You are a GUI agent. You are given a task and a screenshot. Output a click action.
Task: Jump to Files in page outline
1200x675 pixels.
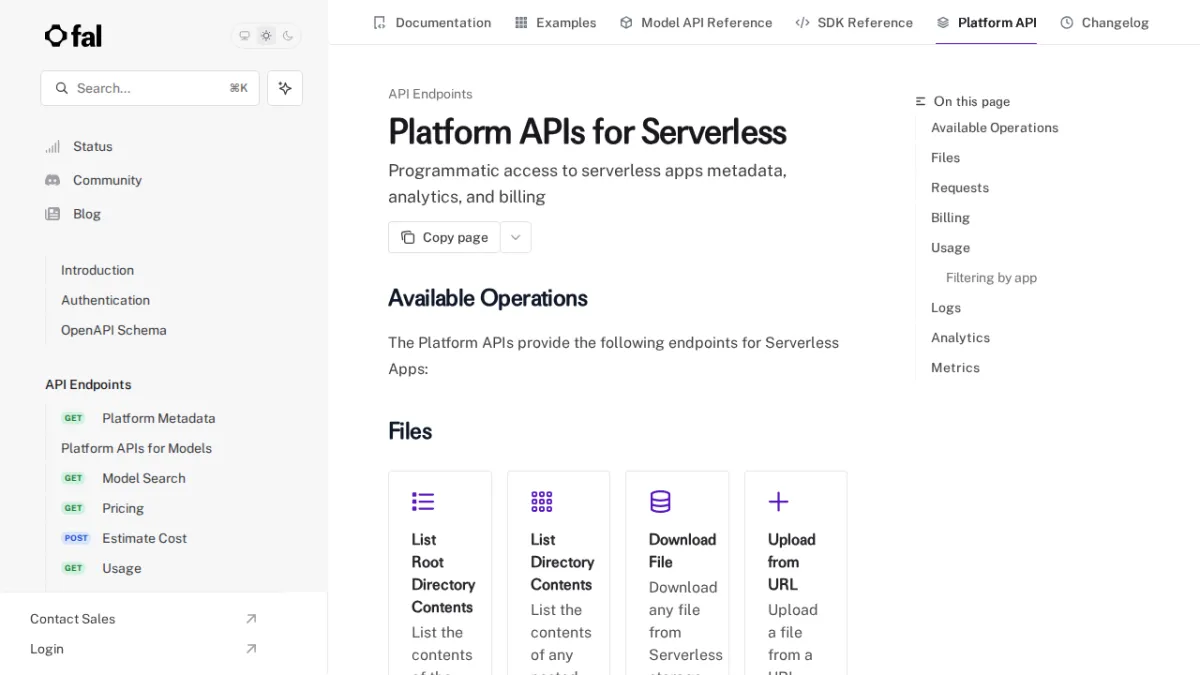(945, 158)
